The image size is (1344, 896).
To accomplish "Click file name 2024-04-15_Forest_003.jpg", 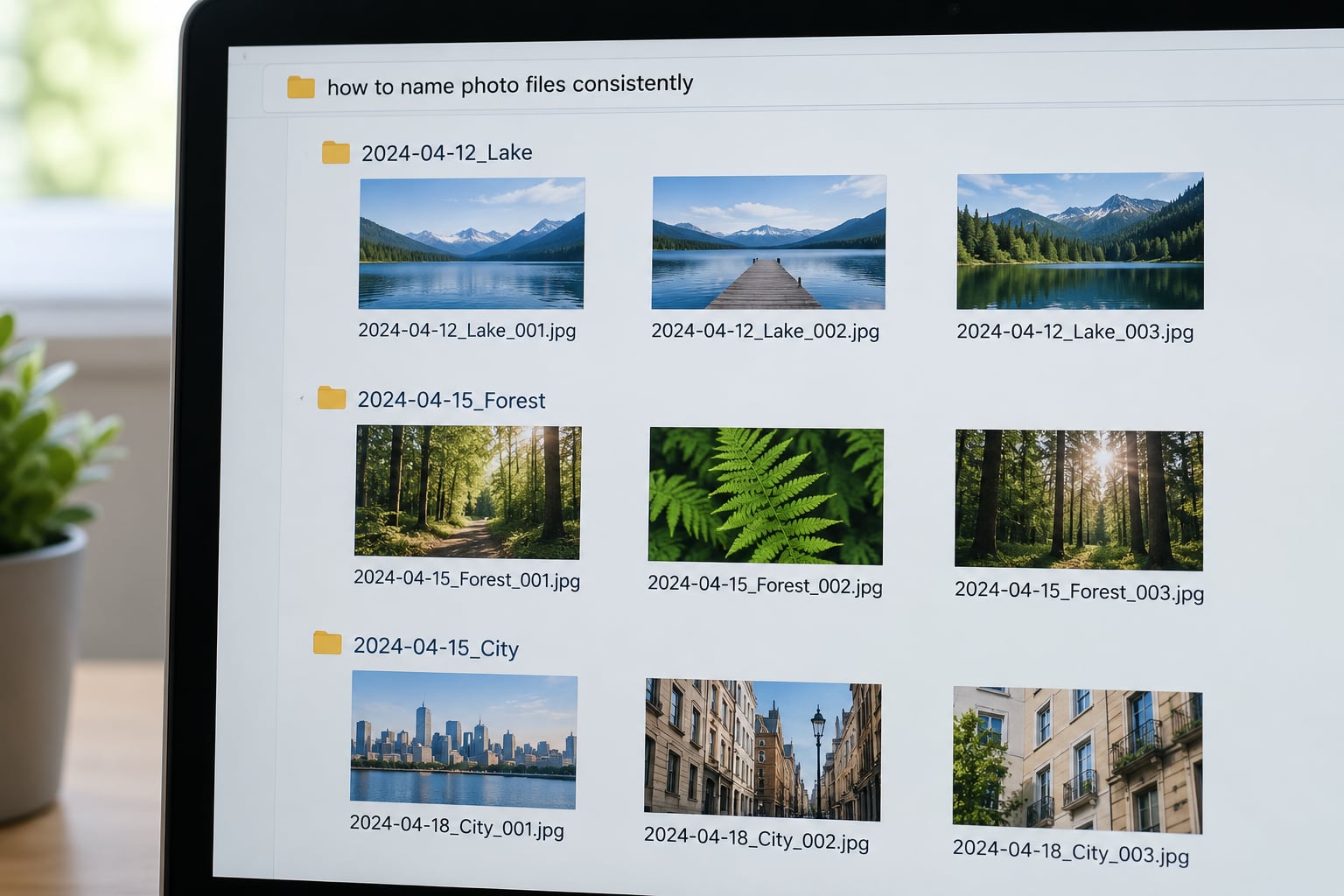I will point(1079,591).
